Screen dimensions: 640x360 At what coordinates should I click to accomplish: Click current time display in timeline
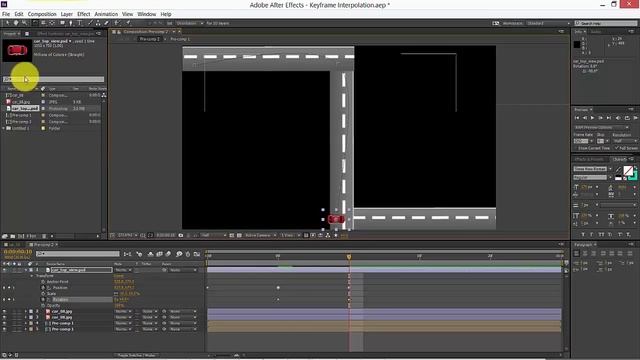[x=18, y=252]
